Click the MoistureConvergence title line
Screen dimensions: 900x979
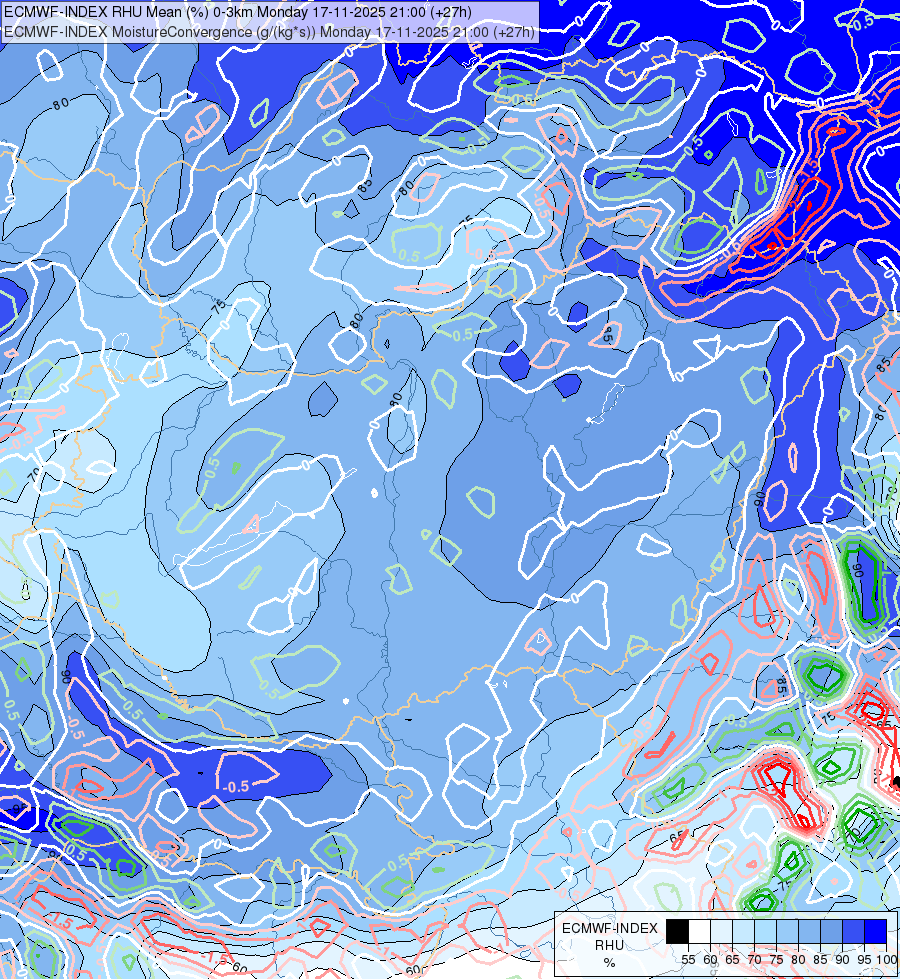[269, 31]
